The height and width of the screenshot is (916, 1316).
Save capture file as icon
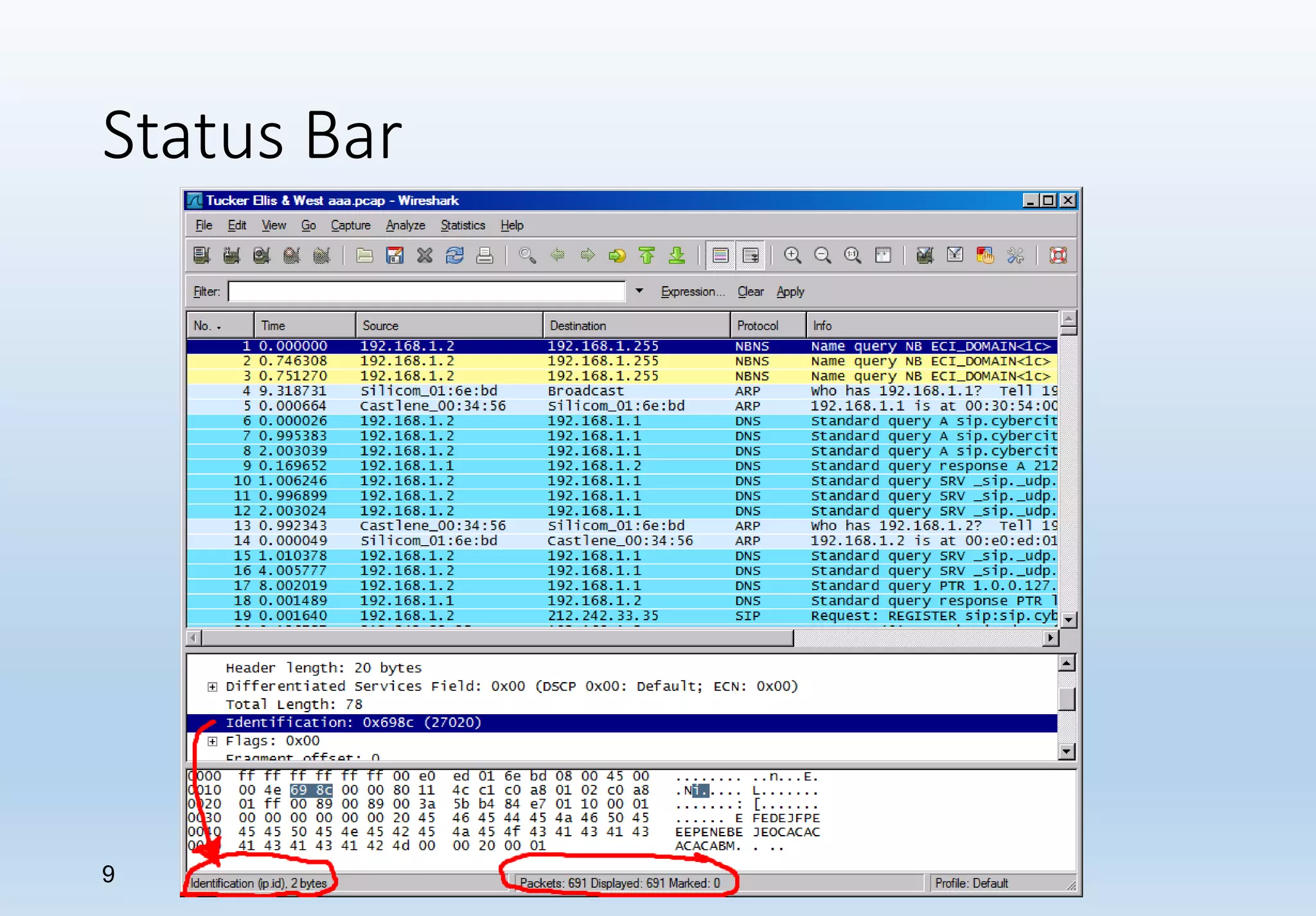point(395,255)
